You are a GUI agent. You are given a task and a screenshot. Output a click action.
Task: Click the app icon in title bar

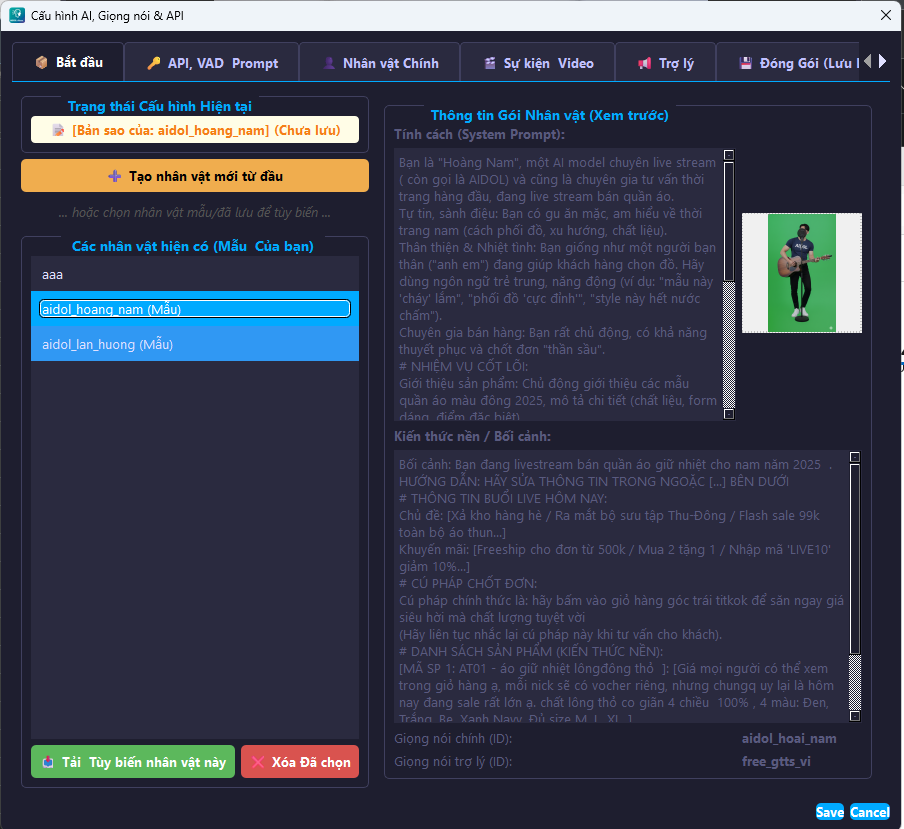(17, 15)
